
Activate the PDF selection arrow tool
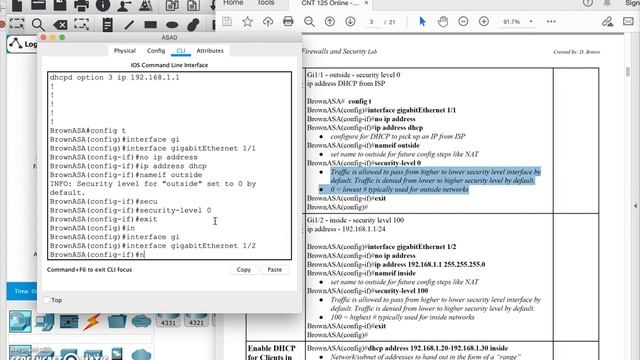(422, 21)
